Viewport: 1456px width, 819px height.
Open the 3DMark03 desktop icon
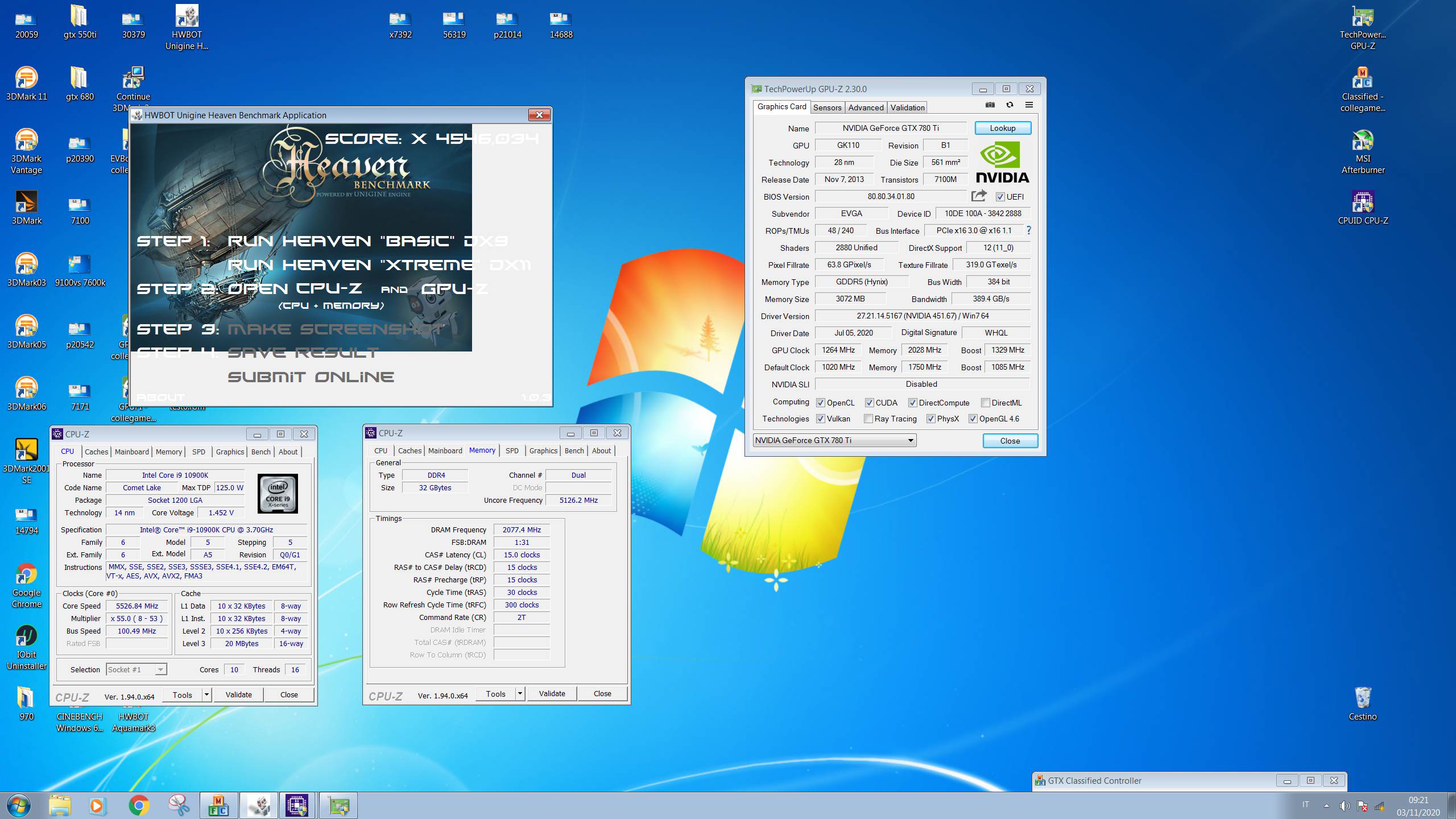(x=26, y=270)
